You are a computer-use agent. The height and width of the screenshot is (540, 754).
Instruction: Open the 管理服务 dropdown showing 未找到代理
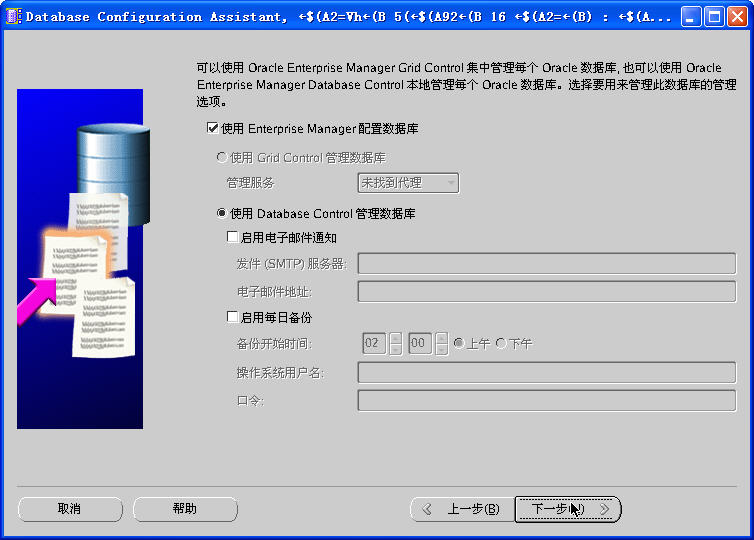[408, 183]
